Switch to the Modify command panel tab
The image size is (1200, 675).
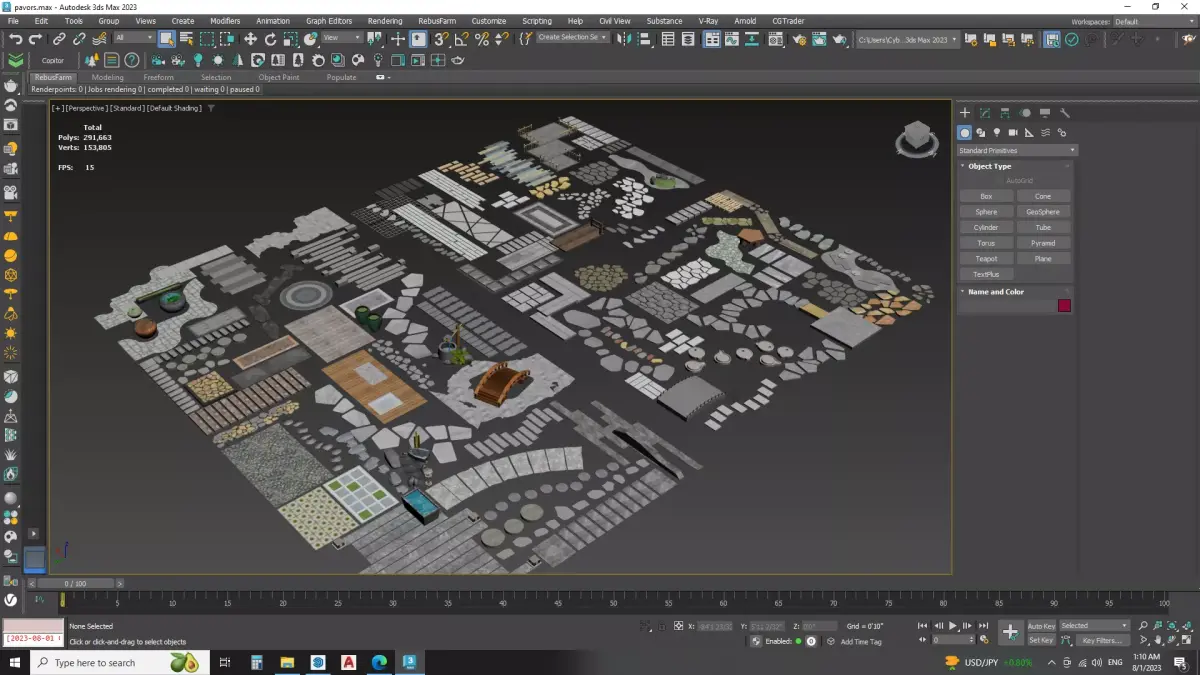tap(985, 113)
